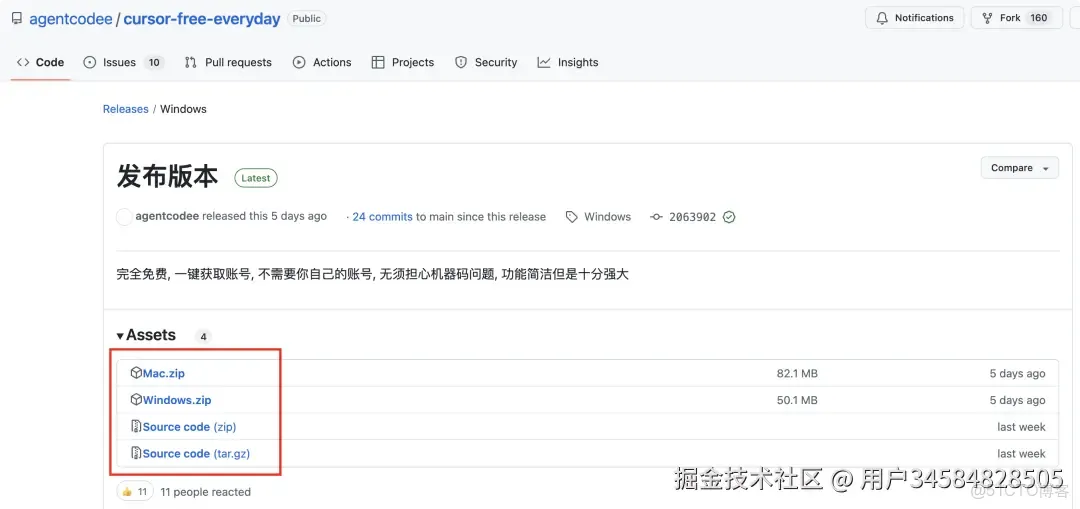
Task: Click the Pull requests branch icon
Action: 191,62
